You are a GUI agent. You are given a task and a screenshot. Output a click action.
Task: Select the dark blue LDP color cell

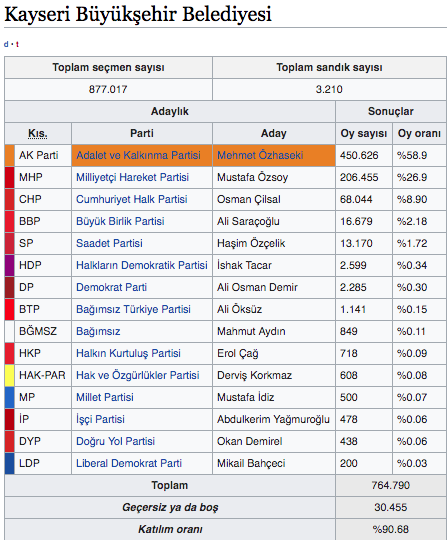(10, 464)
